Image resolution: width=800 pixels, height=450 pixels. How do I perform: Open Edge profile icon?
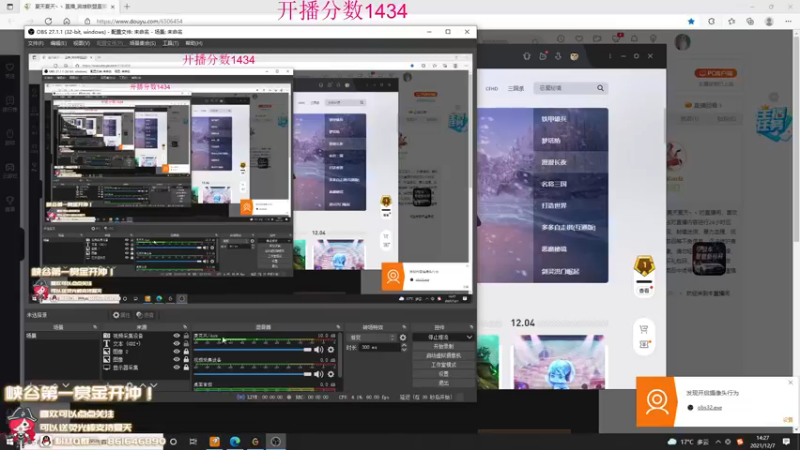[x=769, y=21]
